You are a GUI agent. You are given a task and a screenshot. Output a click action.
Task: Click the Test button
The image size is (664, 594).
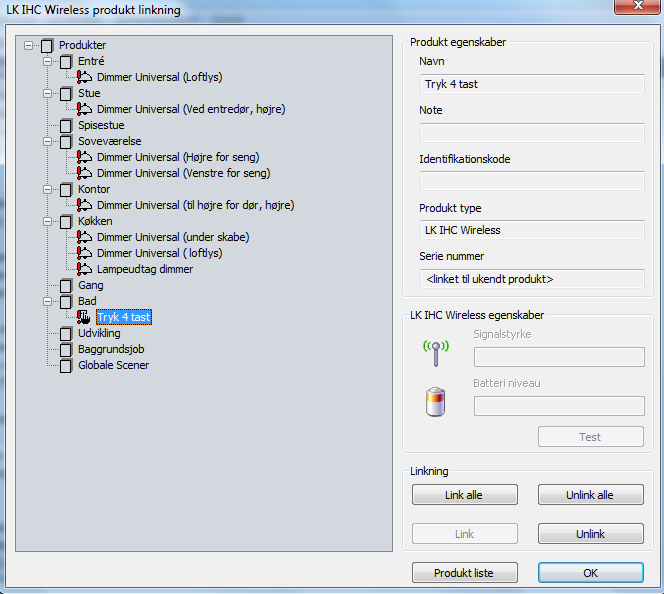coord(591,437)
